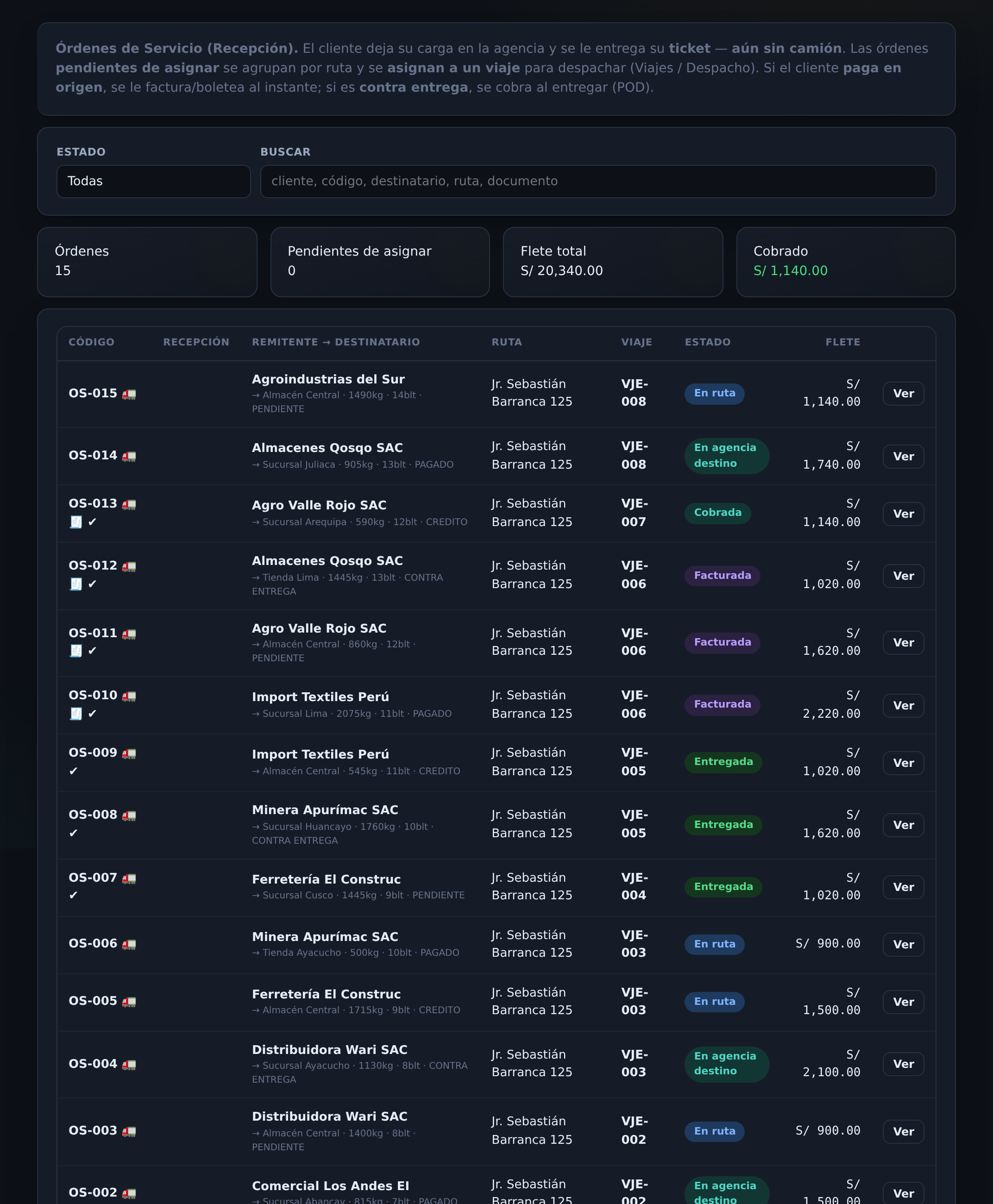Click the receipt icon under OS-011
The image size is (993, 1204).
[x=75, y=650]
